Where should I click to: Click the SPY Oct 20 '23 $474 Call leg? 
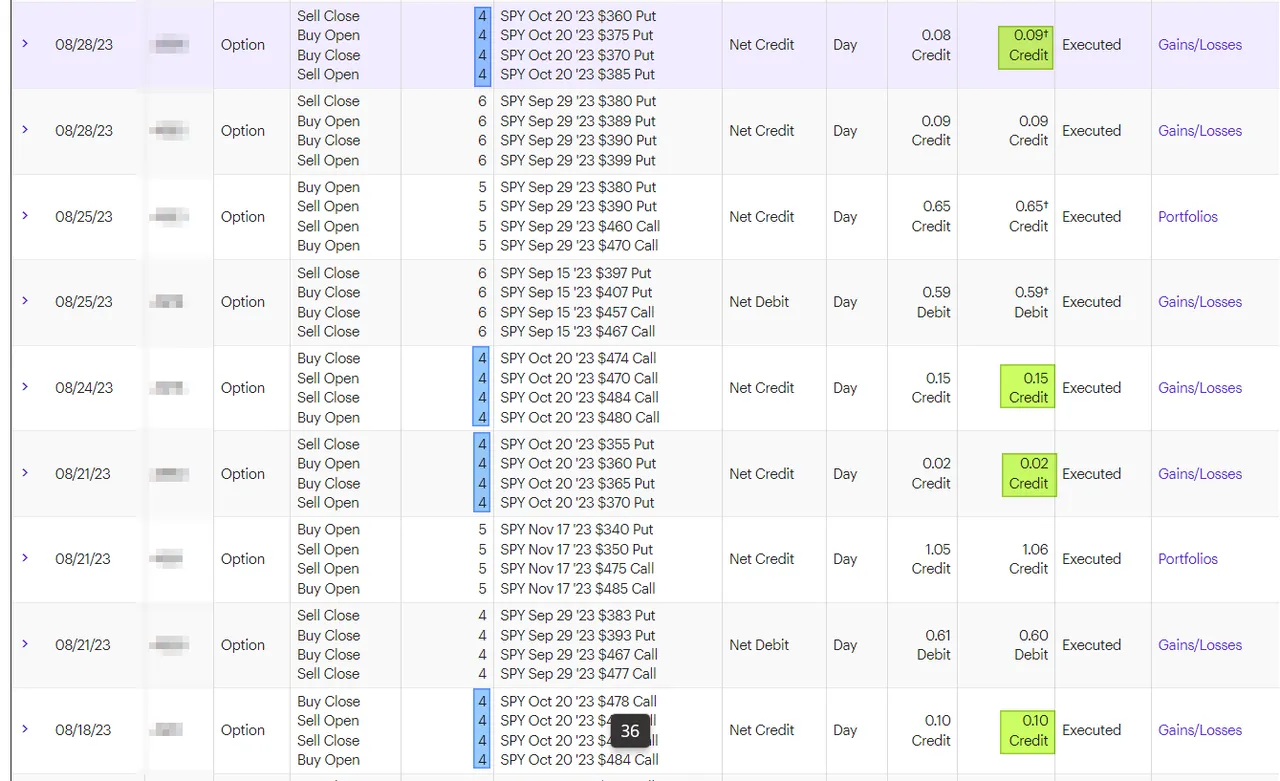[579, 358]
